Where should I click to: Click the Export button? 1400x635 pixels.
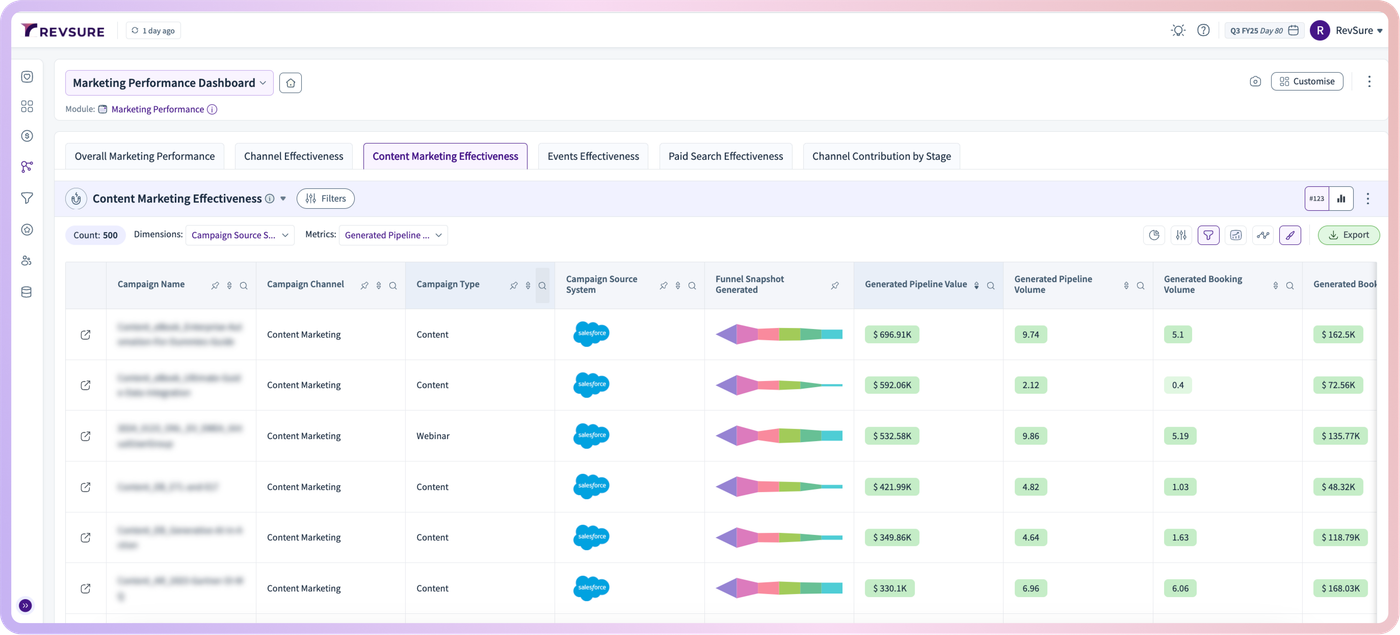(1348, 235)
